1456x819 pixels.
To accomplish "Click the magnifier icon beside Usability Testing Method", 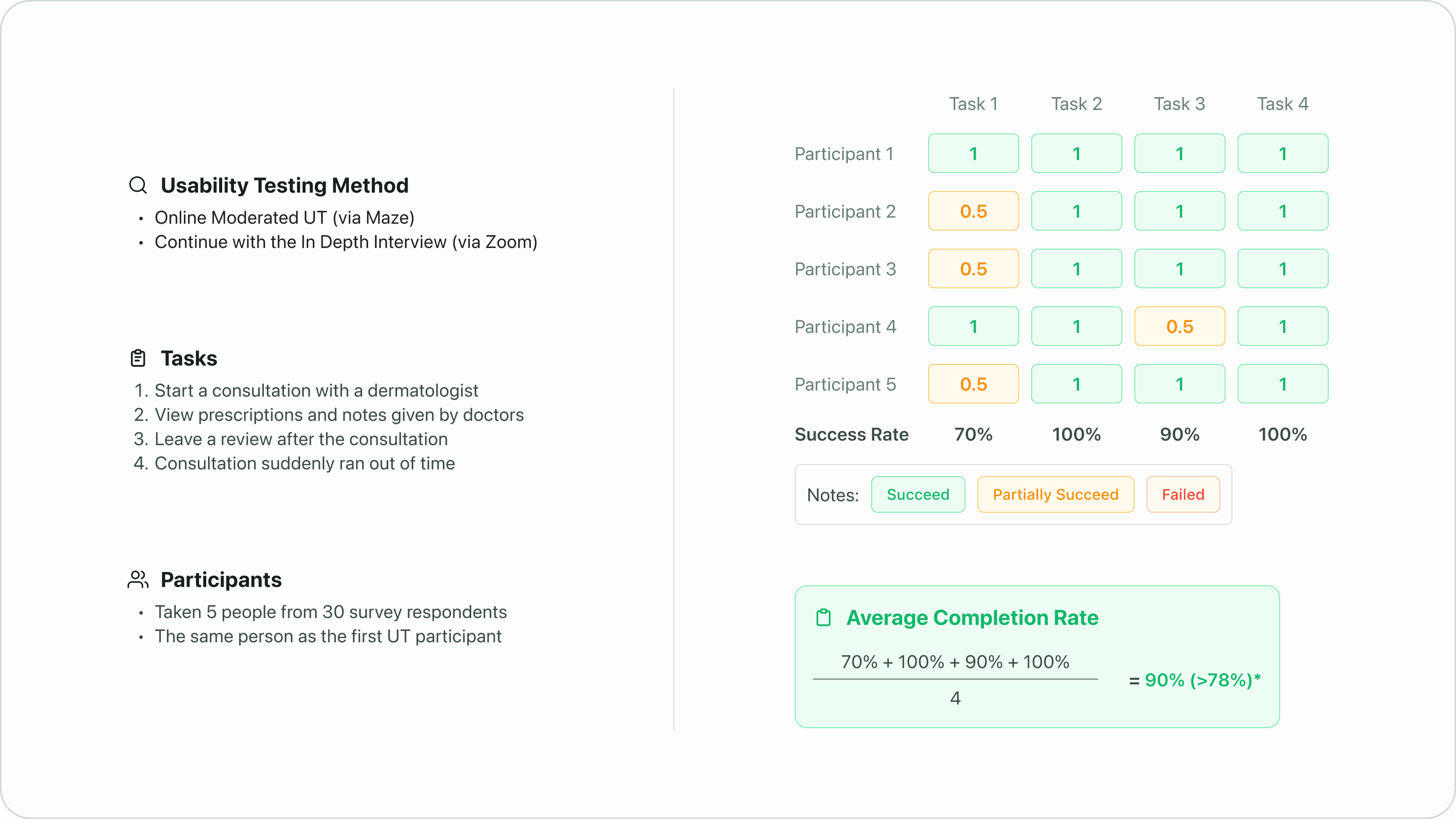I will coord(138,185).
